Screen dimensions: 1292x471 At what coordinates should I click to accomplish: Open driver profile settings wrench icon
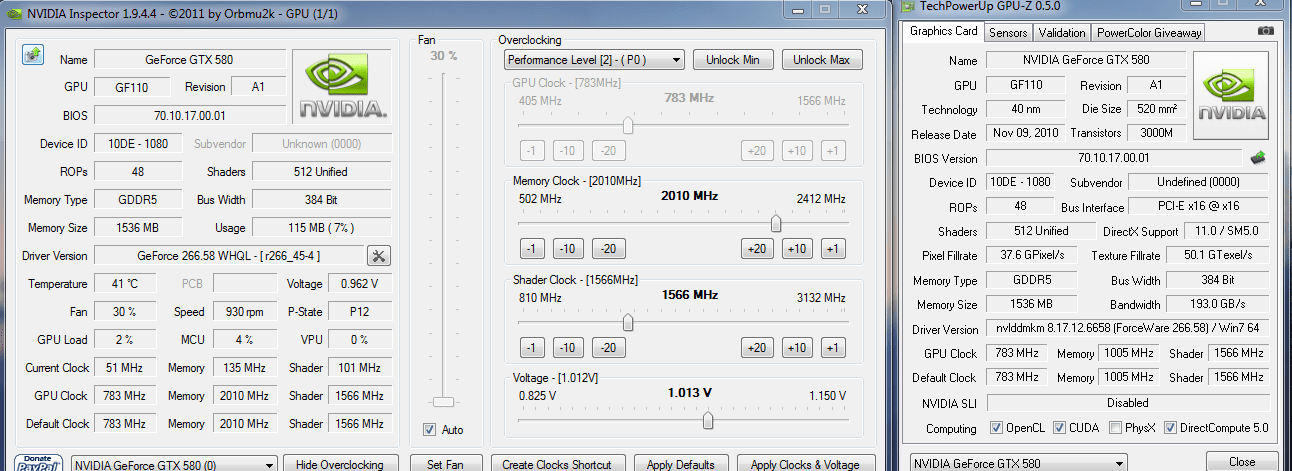tap(379, 256)
